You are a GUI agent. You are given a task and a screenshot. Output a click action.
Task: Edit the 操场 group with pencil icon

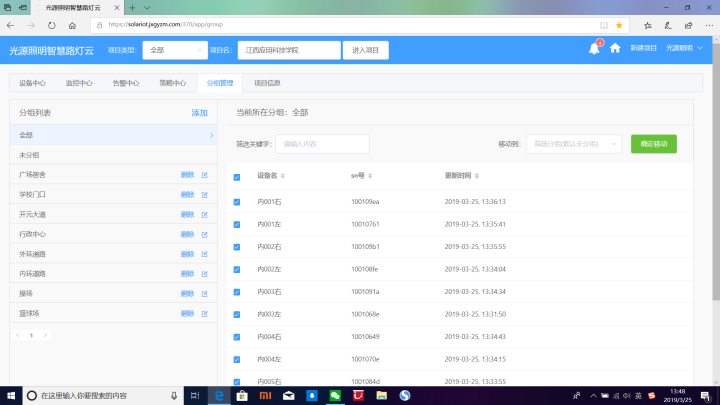click(205, 293)
